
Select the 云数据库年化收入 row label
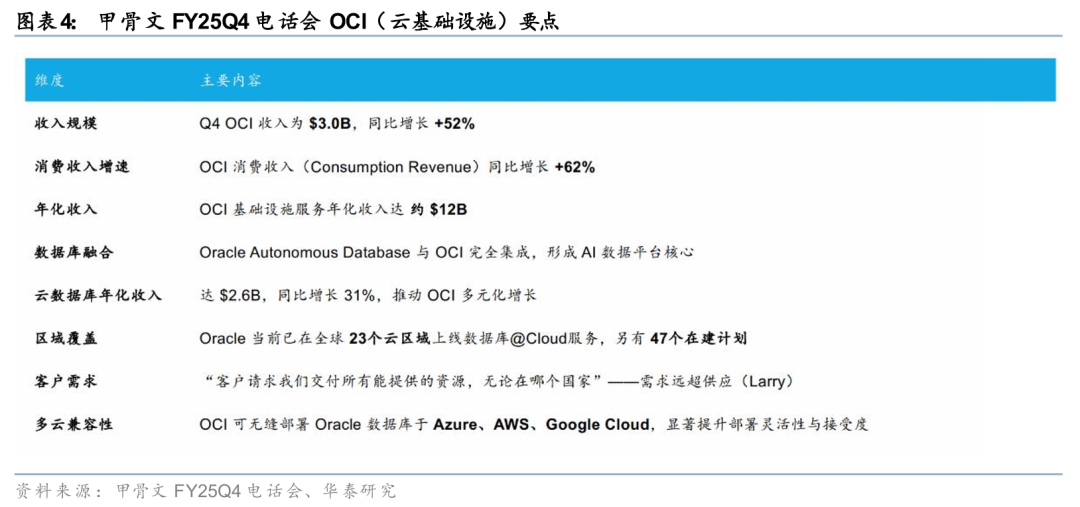97,296
